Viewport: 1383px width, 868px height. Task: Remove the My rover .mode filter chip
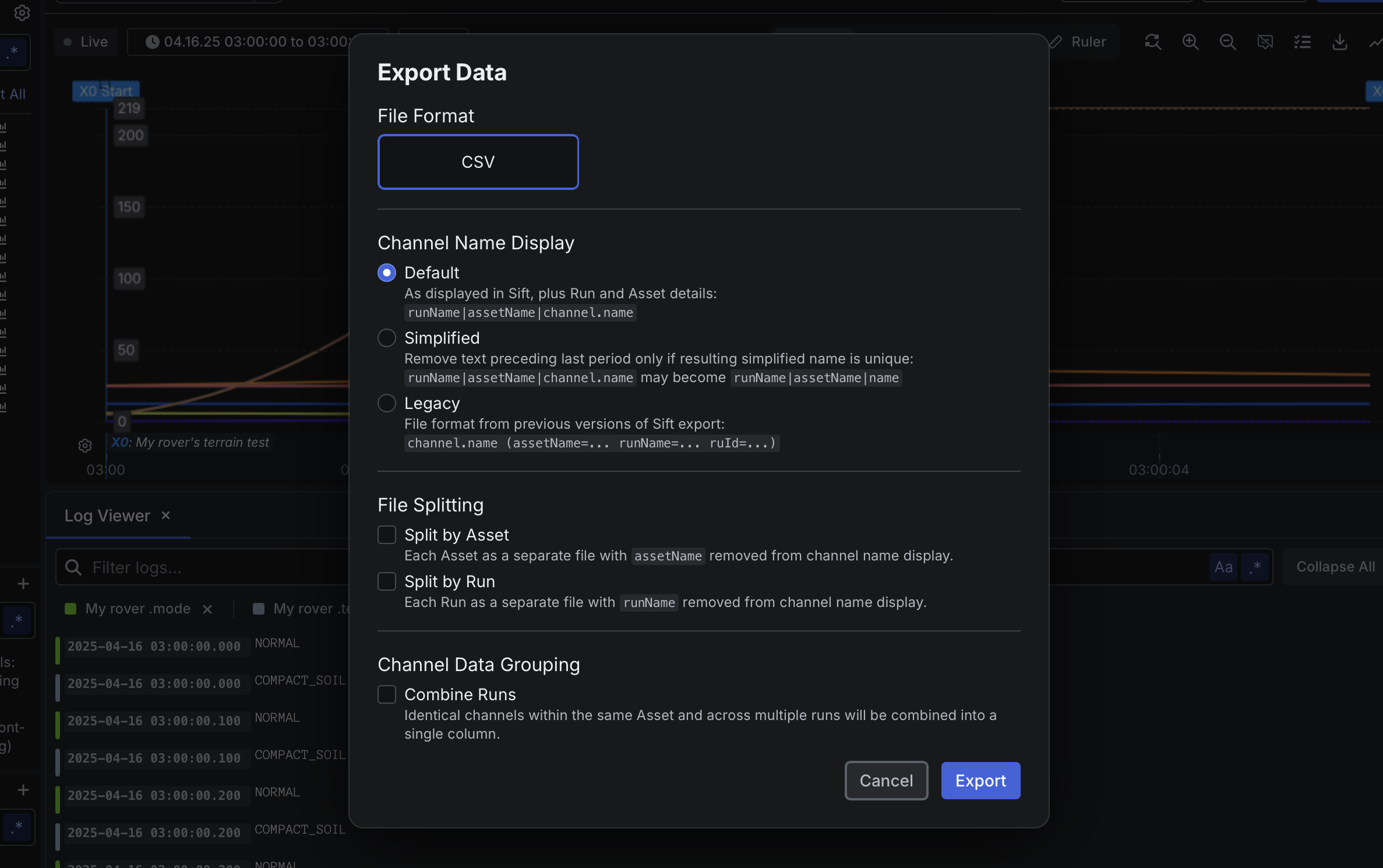208,609
